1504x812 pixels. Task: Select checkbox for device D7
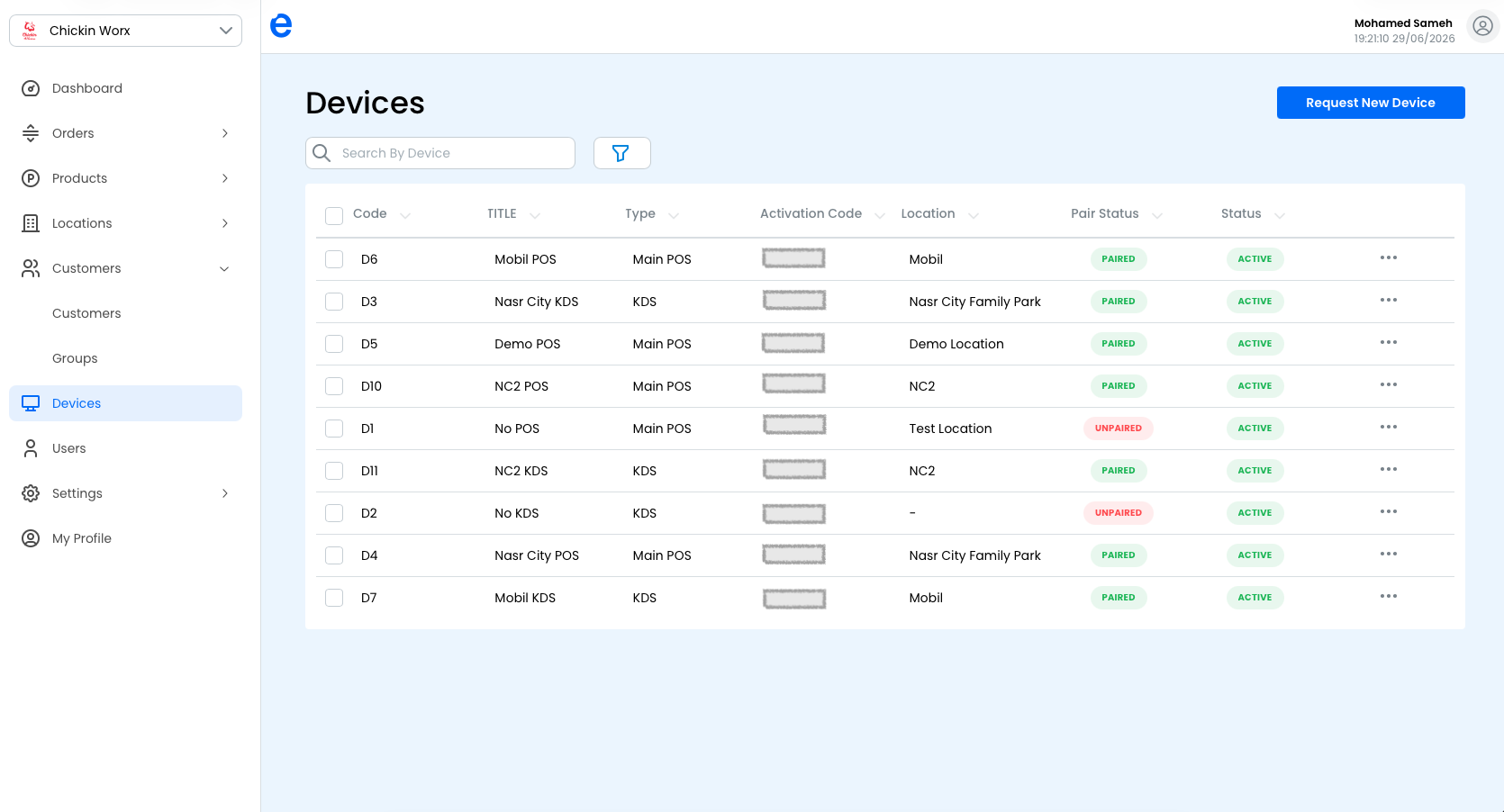pyautogui.click(x=334, y=598)
